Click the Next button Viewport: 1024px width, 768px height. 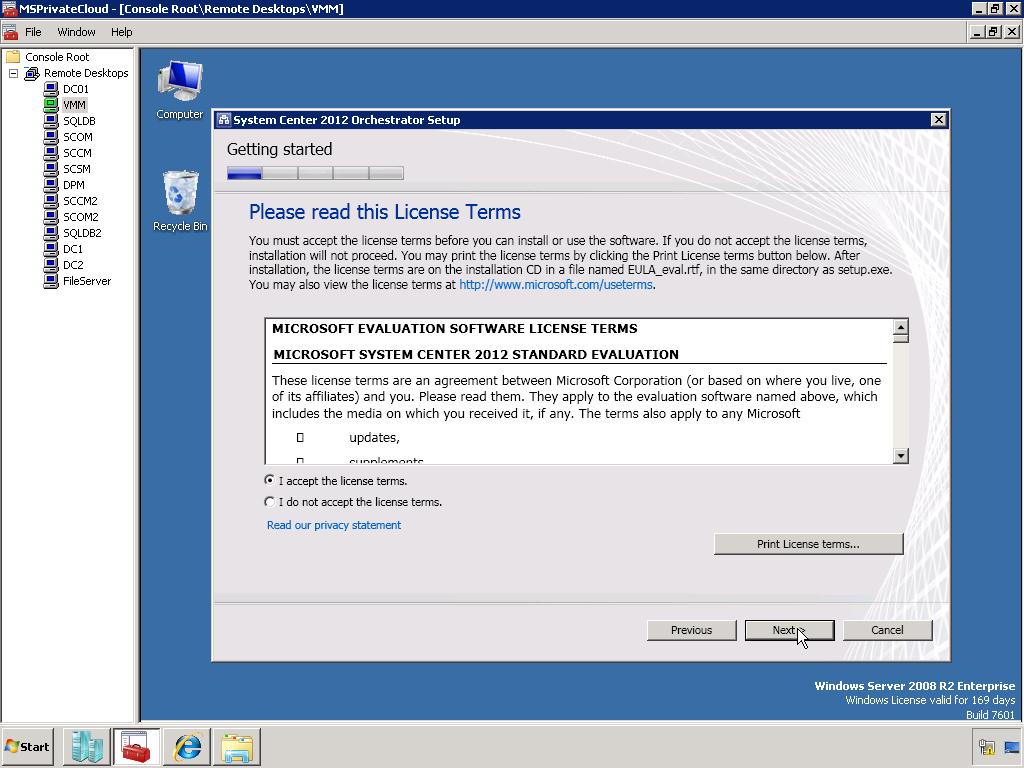coord(790,630)
